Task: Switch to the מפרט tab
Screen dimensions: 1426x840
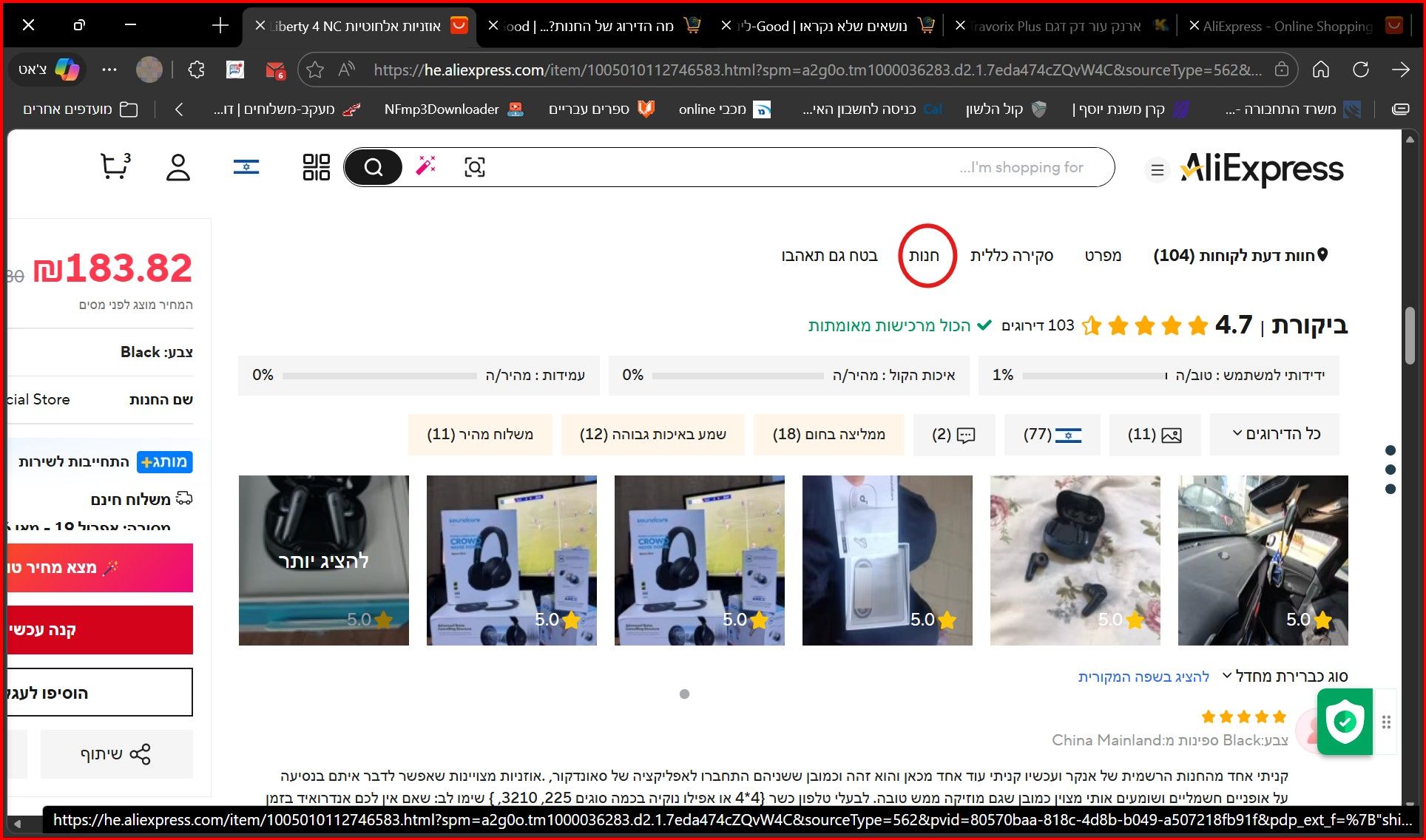Action: 1103,256
